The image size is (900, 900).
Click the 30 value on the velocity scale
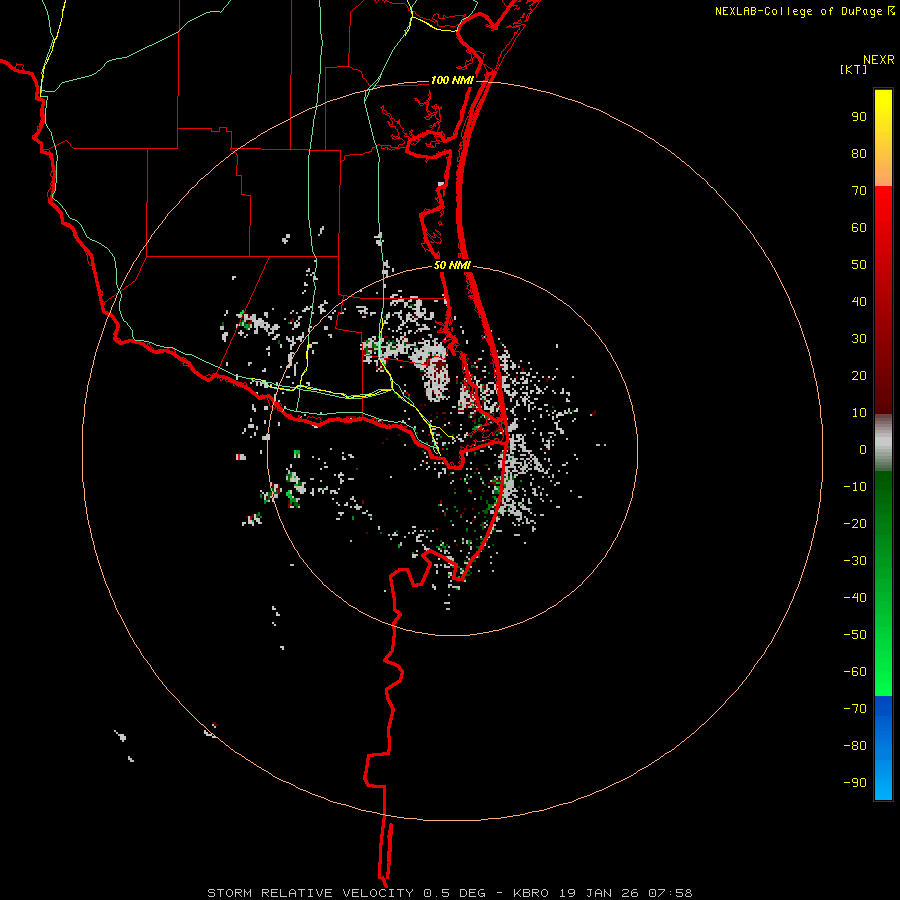pos(859,339)
